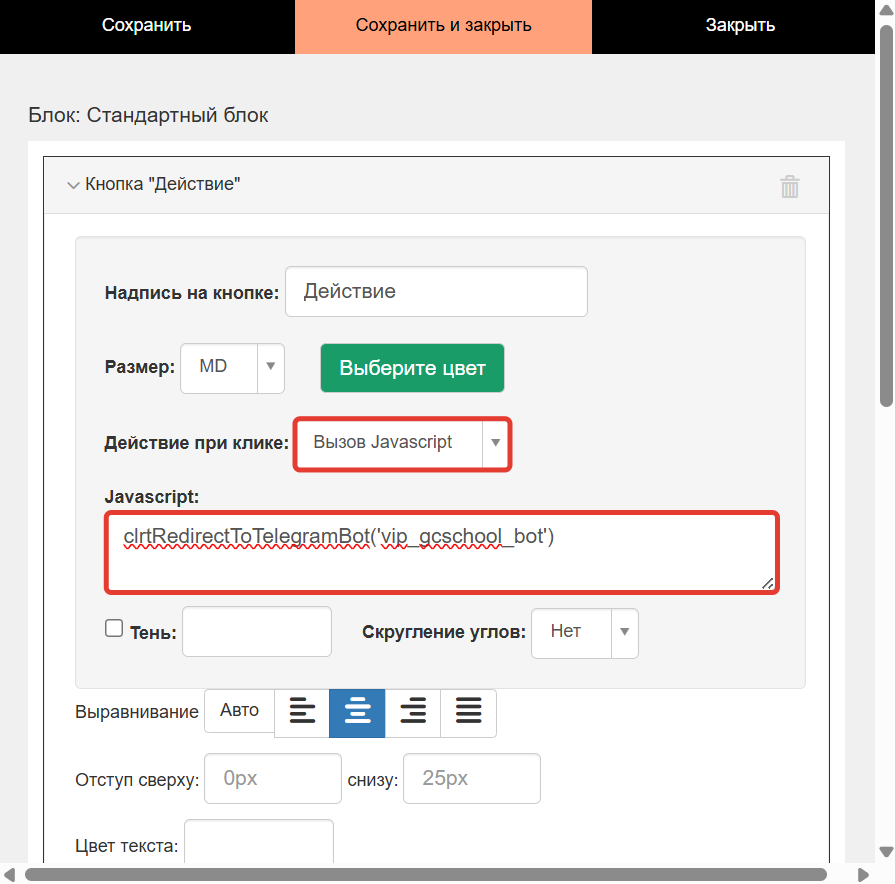Click the Надпись на кнопке text field

[436, 291]
